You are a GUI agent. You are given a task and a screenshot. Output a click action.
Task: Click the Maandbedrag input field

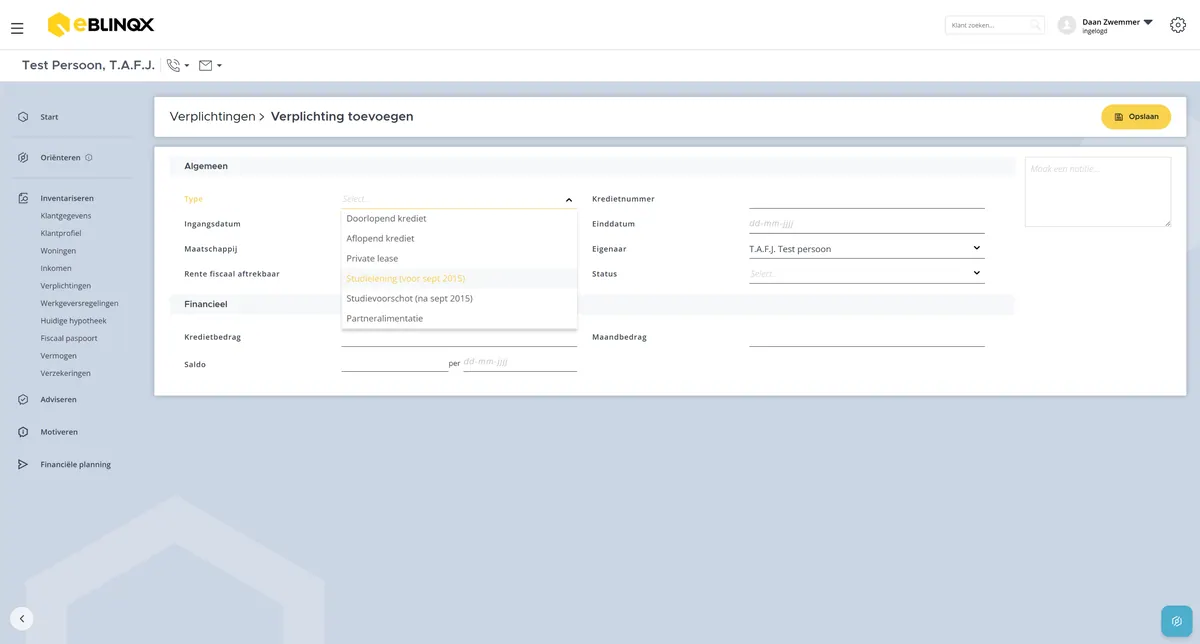tap(867, 337)
